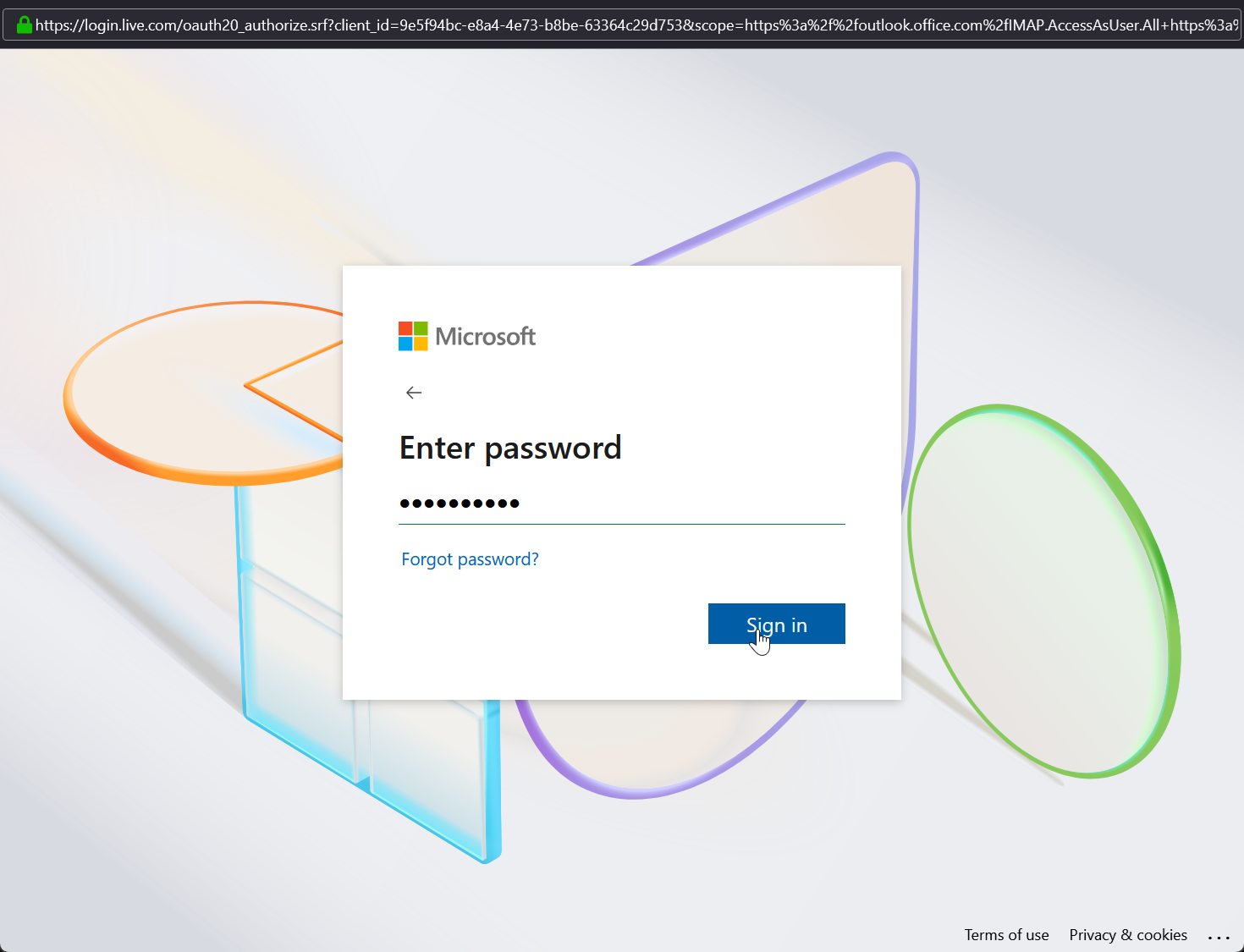The height and width of the screenshot is (952, 1244).
Task: Open the Forgot password? link
Action: (470, 559)
